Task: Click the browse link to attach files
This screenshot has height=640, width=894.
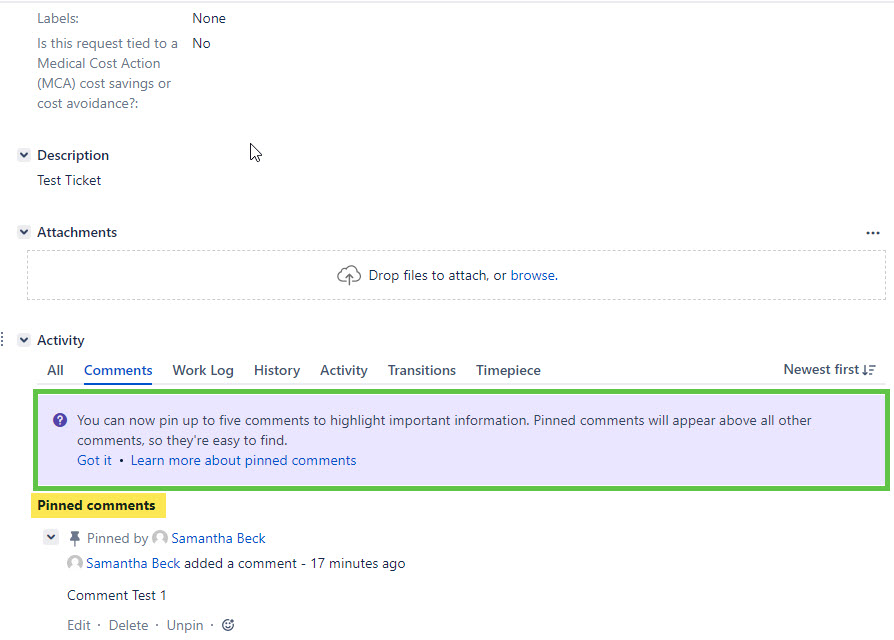Action: coord(533,275)
